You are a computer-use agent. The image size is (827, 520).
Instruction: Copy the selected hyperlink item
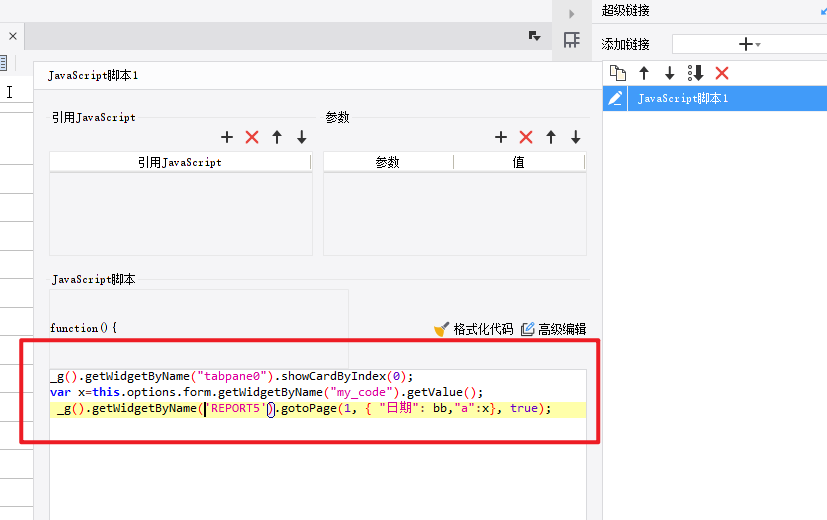coord(618,73)
